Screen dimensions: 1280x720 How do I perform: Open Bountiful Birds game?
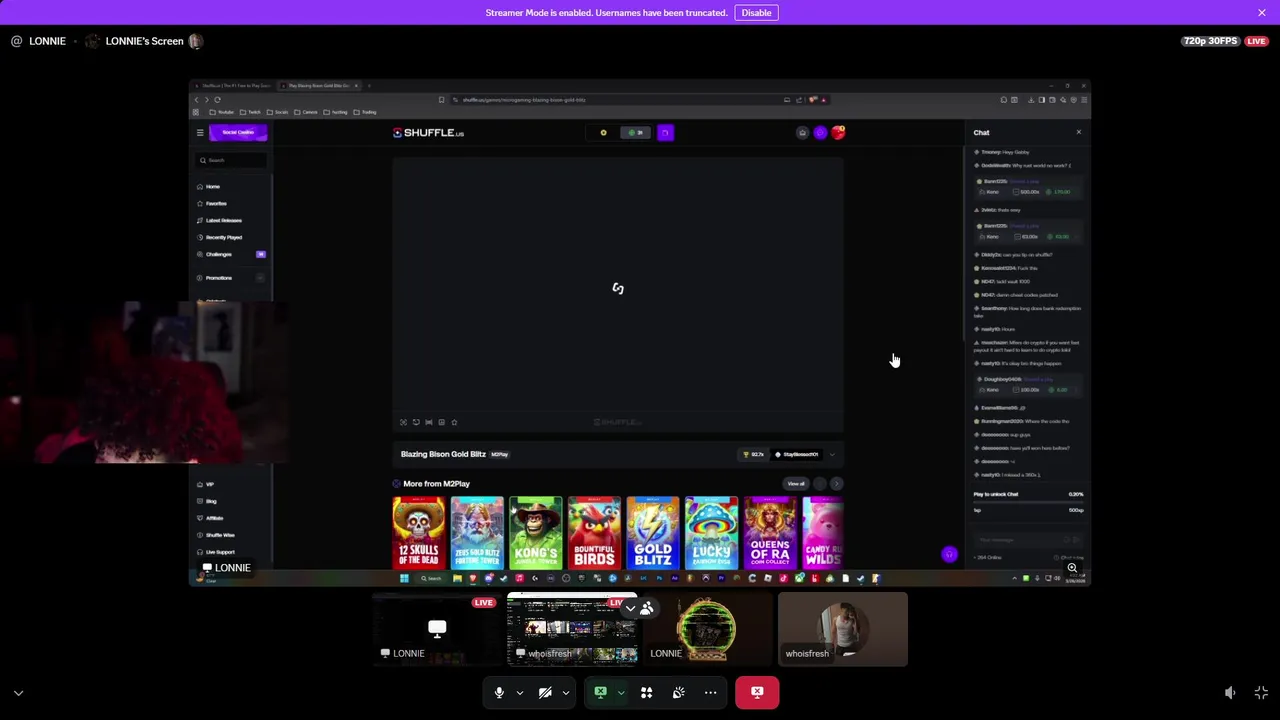pyautogui.click(x=594, y=532)
